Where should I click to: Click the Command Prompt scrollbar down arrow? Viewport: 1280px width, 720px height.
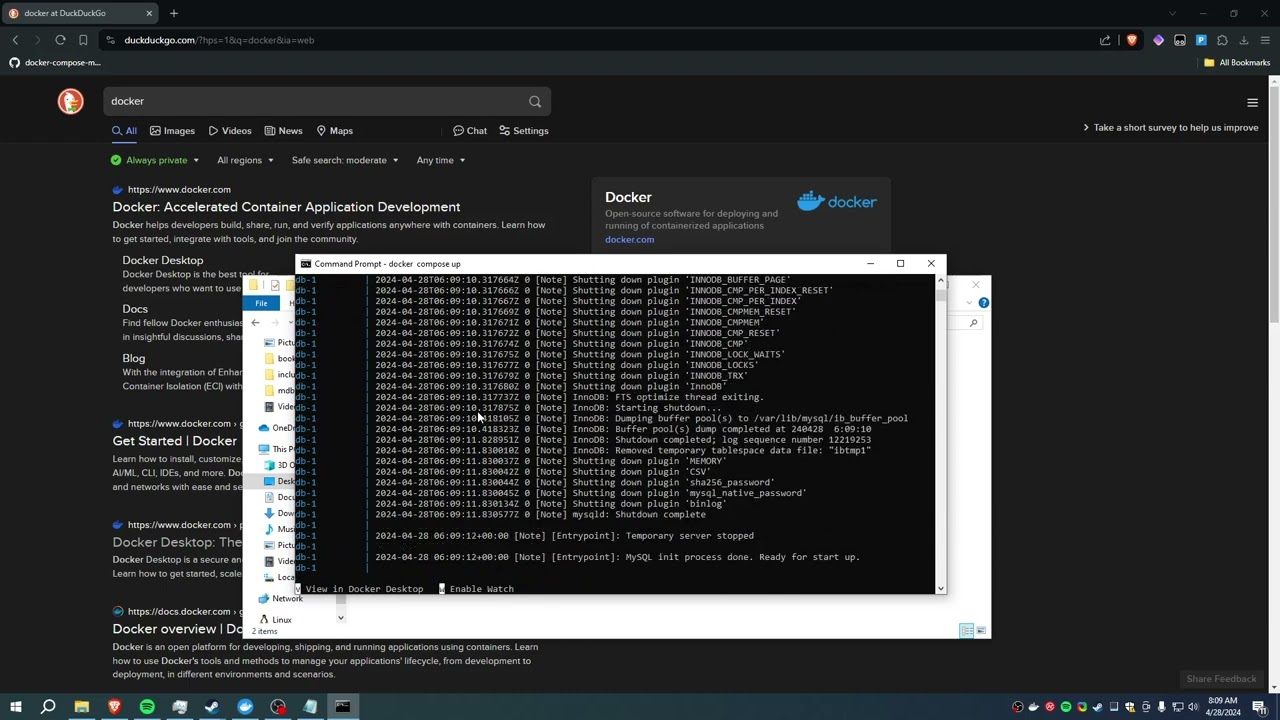pos(941,589)
